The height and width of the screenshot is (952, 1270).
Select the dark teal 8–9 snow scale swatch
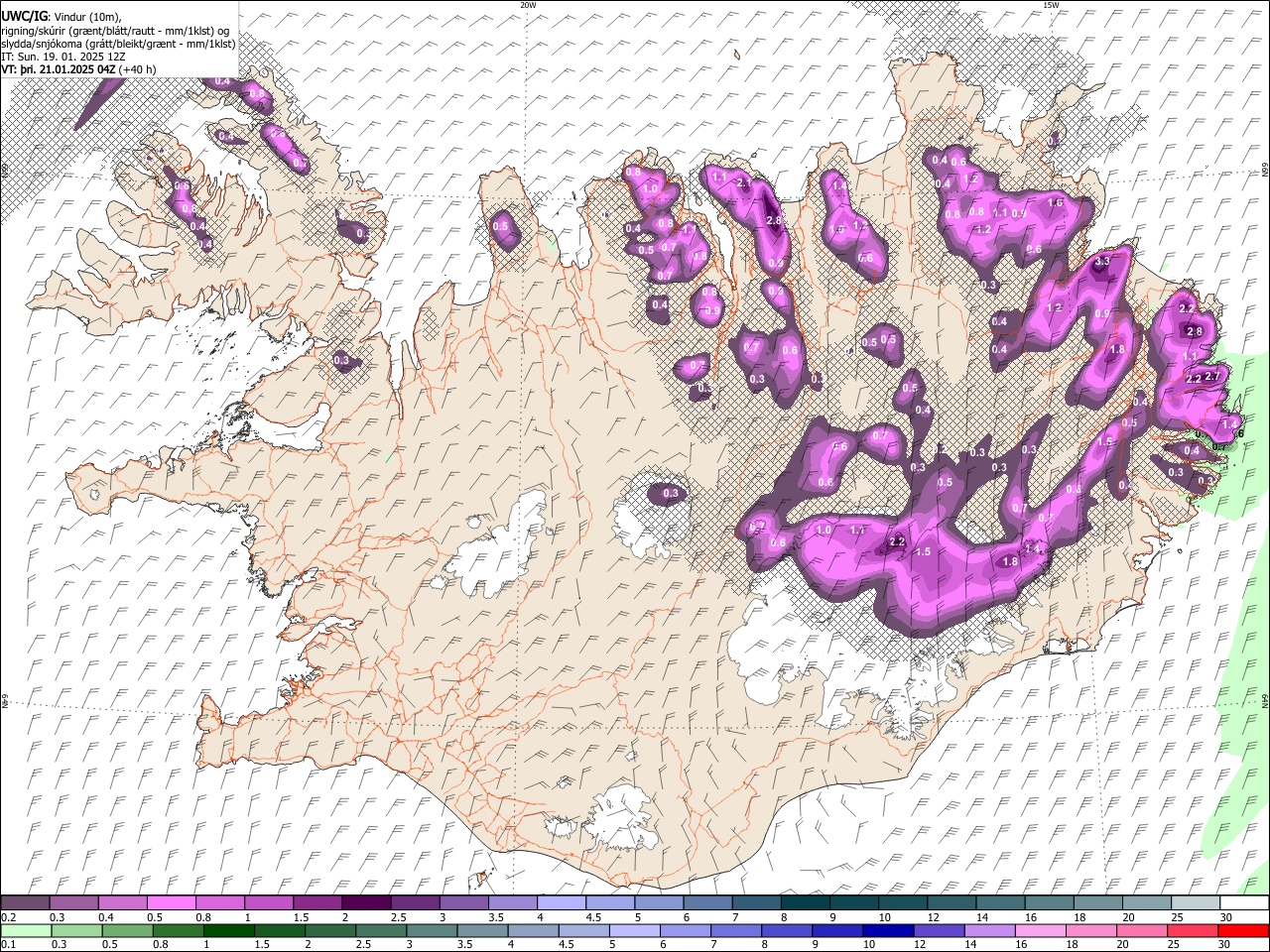804,902
